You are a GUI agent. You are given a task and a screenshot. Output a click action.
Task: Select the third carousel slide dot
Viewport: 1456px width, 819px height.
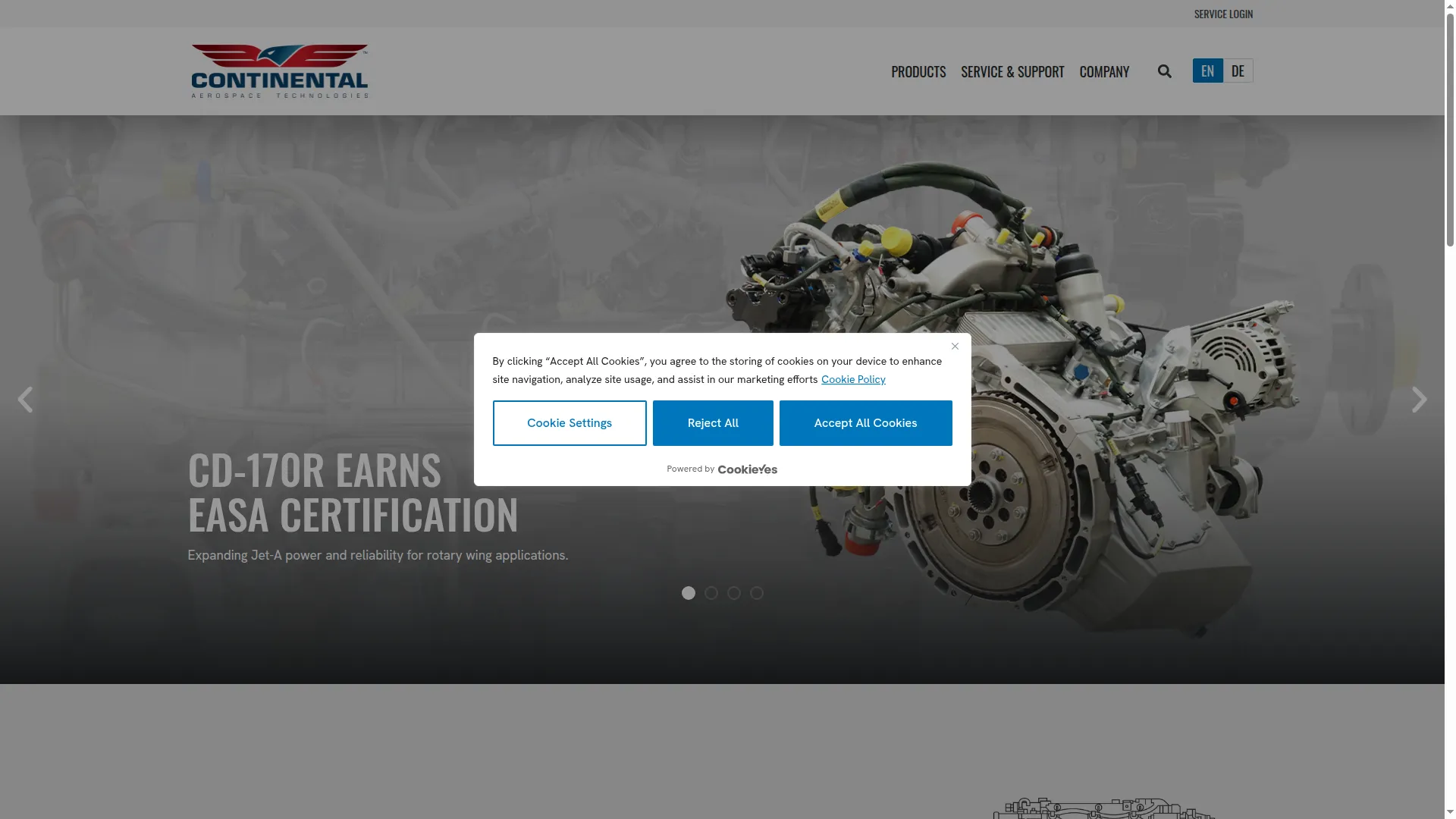tap(733, 593)
